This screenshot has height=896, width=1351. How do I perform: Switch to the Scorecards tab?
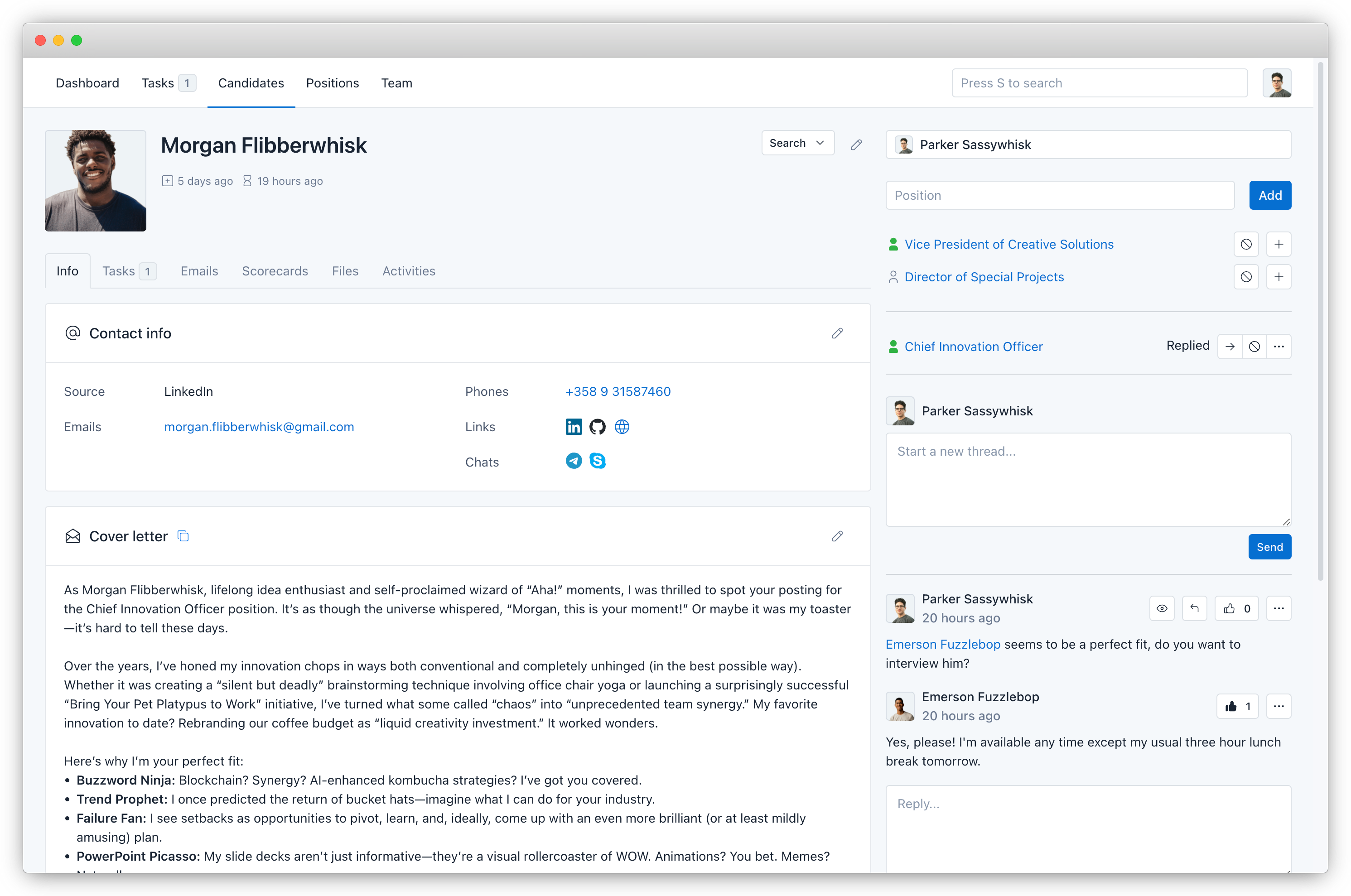coord(275,271)
